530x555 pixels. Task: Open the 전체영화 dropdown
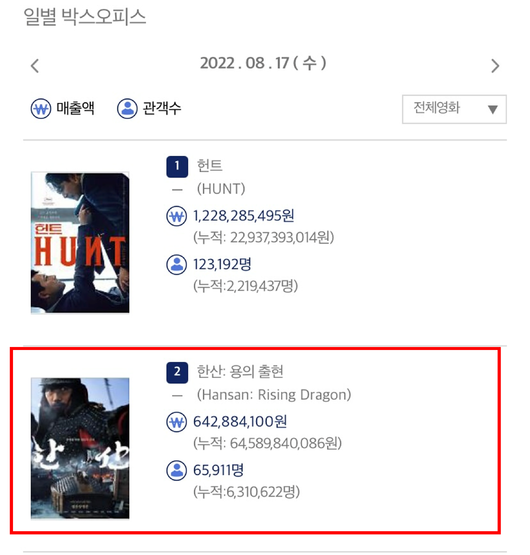pos(454,109)
